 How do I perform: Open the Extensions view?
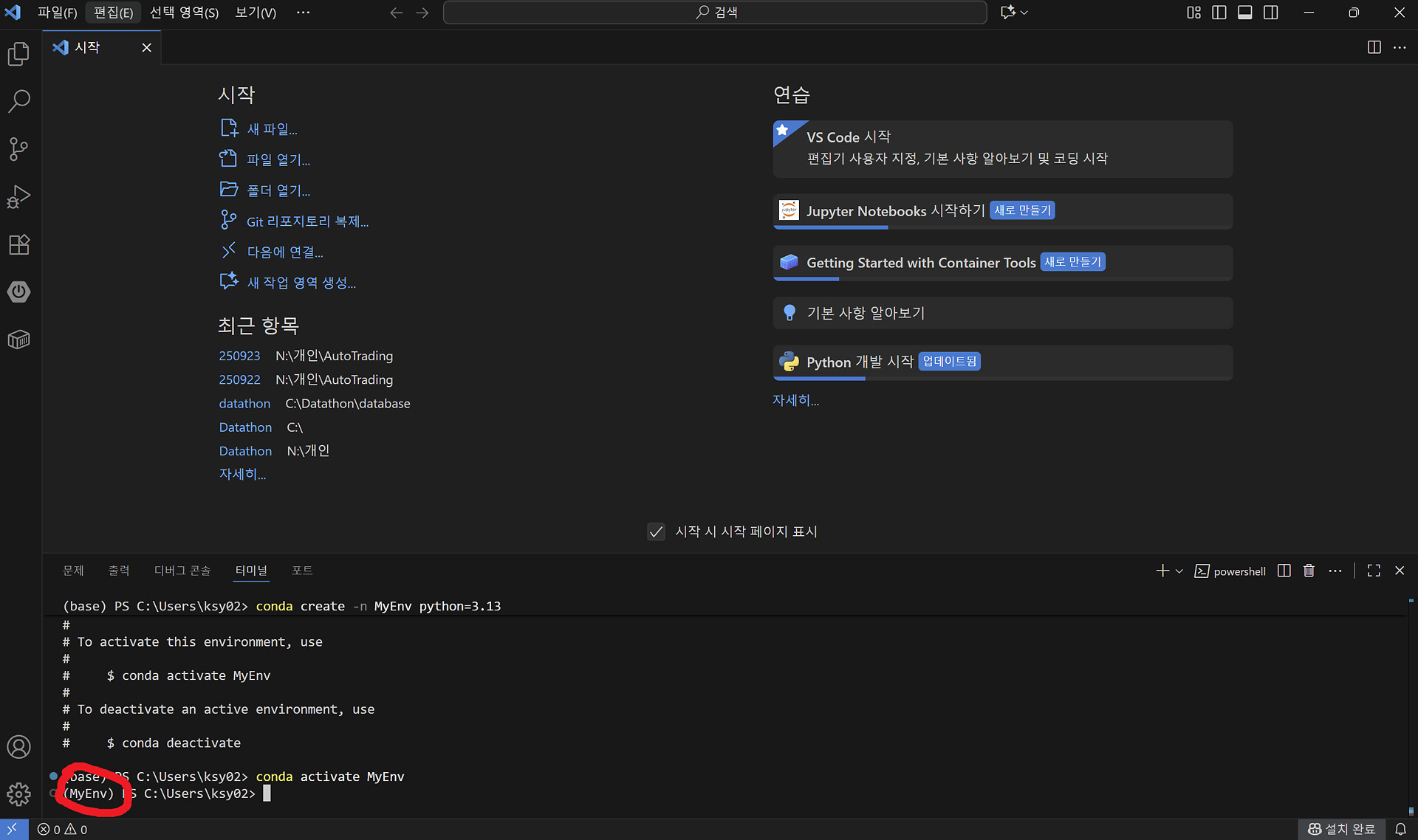tap(18, 244)
